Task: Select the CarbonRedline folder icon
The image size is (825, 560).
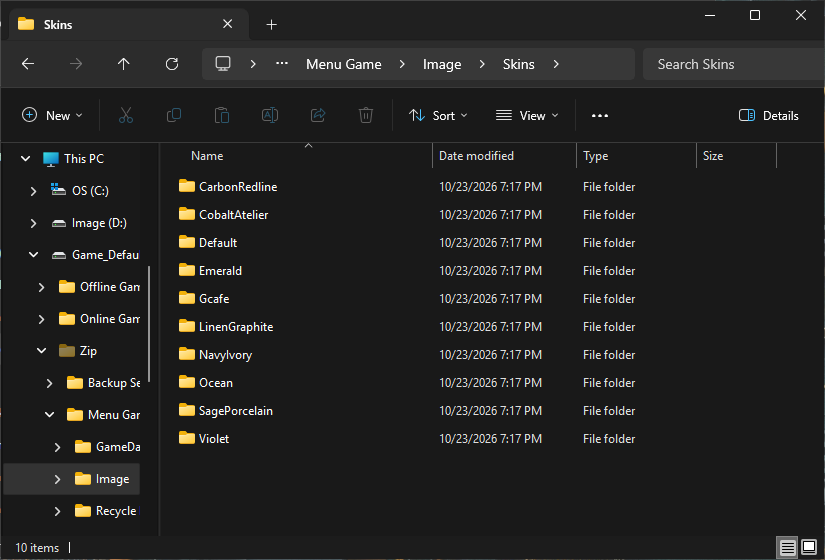Action: coord(187,186)
